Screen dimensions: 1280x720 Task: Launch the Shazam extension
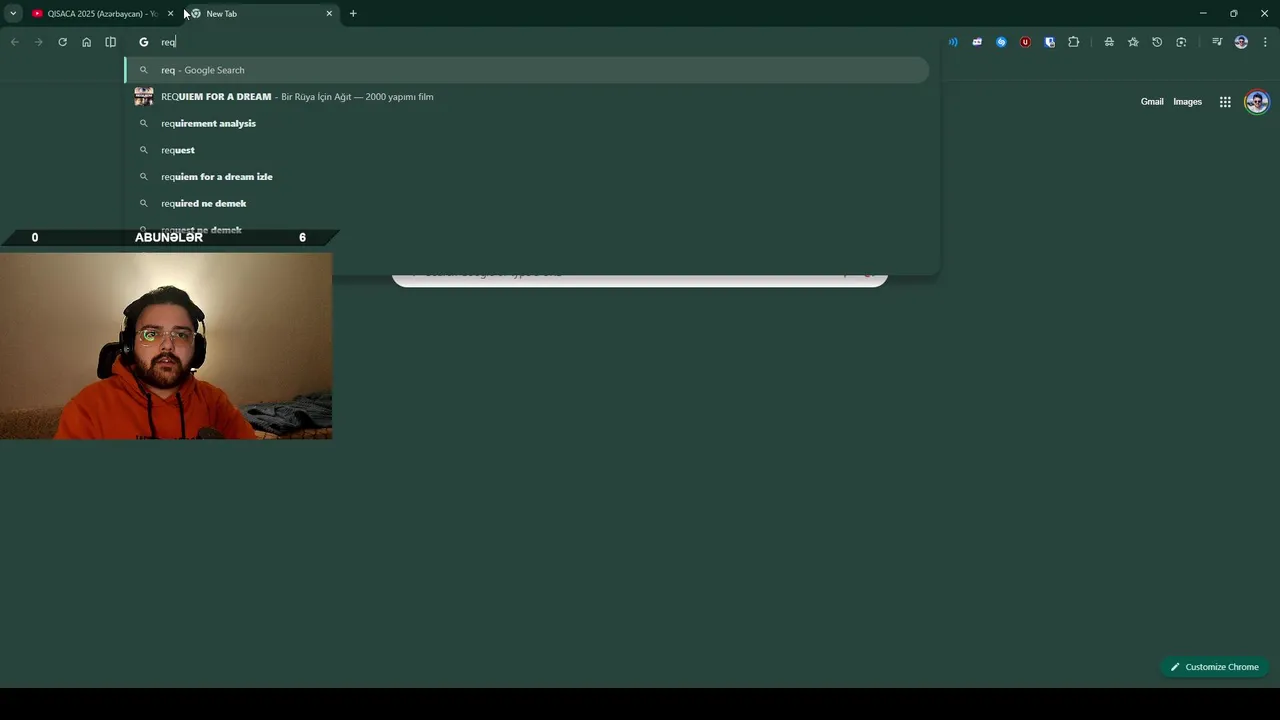click(x=1001, y=42)
